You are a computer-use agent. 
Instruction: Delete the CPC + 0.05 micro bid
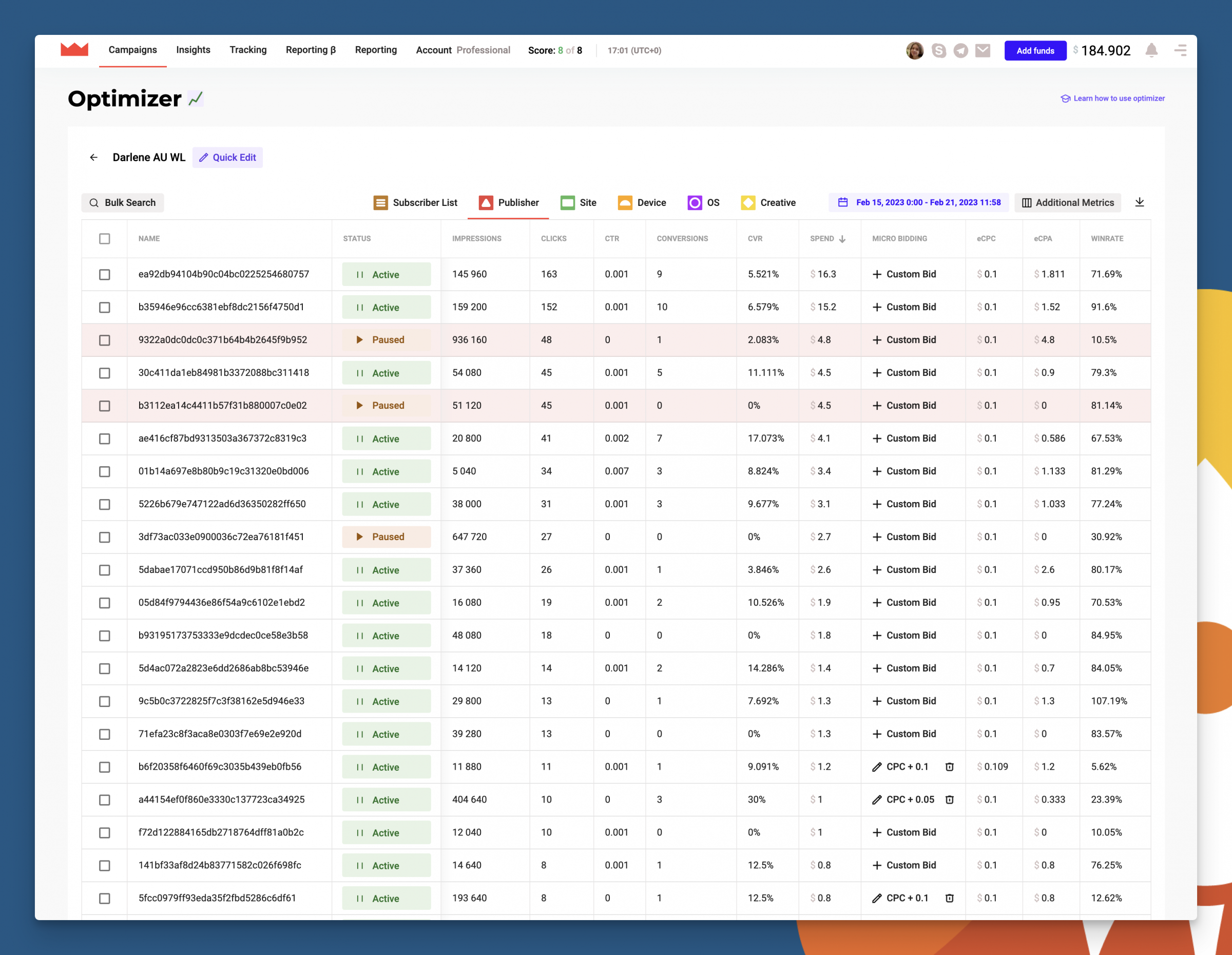point(949,800)
